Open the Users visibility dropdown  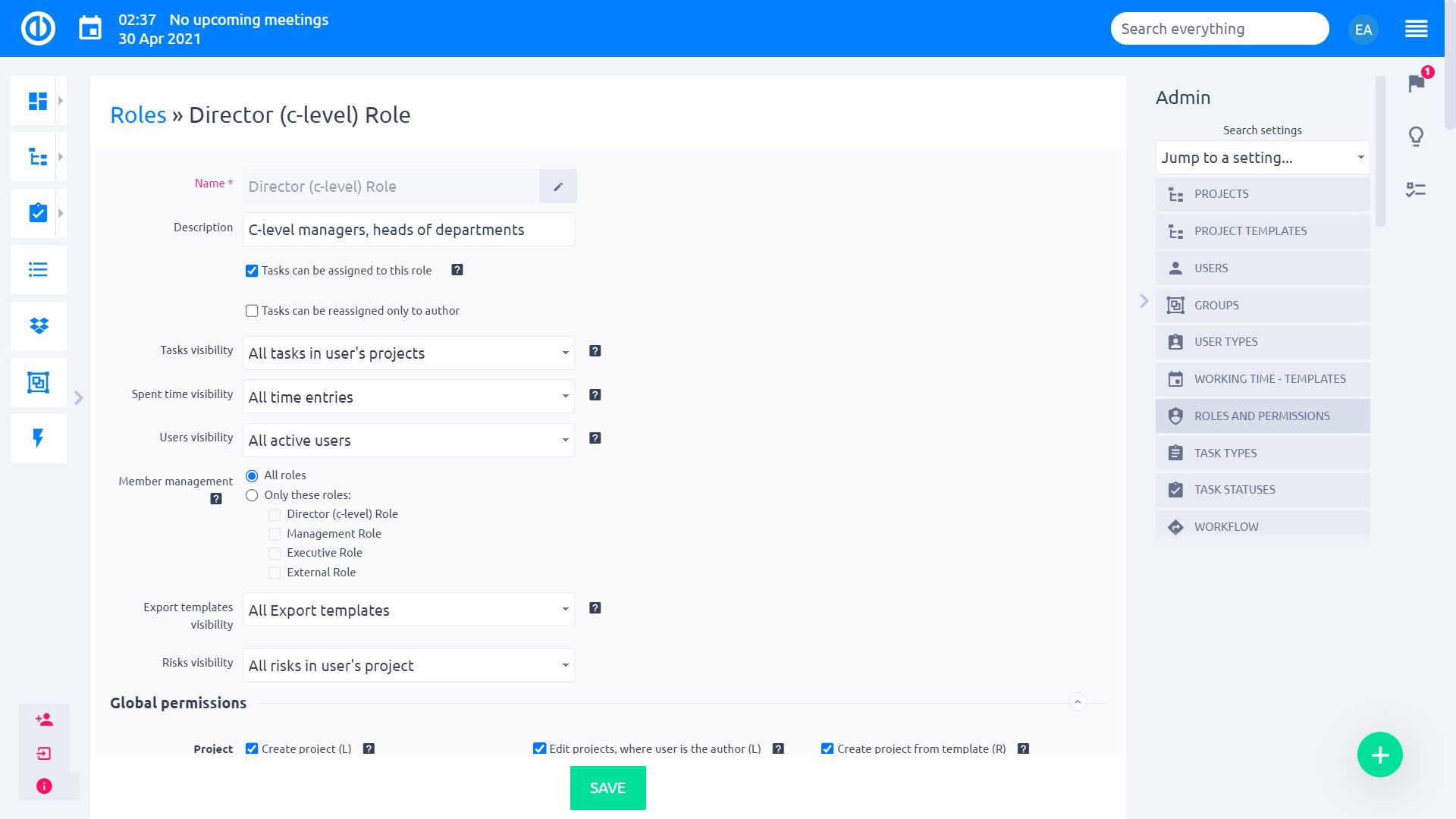tap(408, 441)
